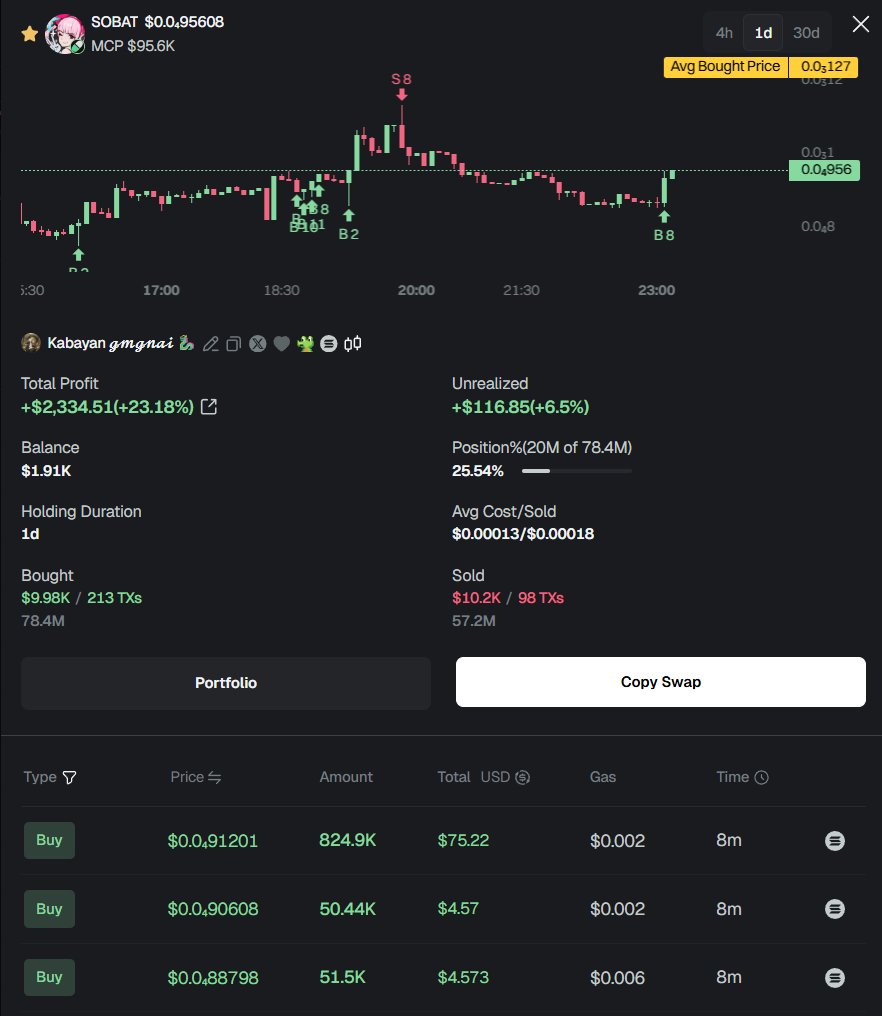
Task: Click the frog emoji icon next to Kabayan
Action: click(x=305, y=343)
